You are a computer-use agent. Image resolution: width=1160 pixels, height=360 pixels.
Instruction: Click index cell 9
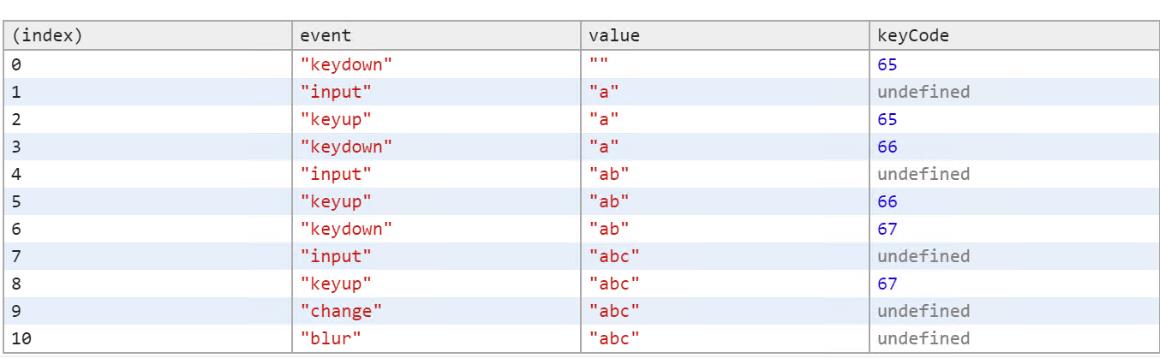pyautogui.click(x=147, y=310)
